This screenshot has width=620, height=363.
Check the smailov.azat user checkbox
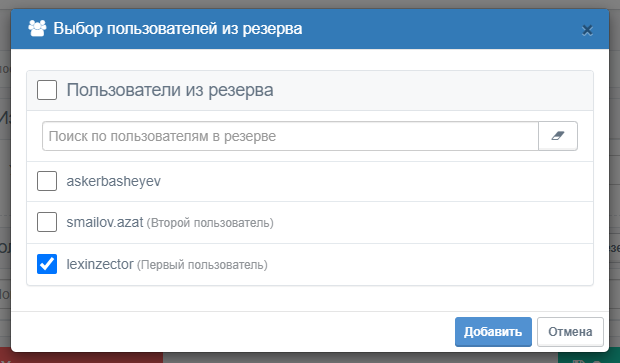(x=47, y=222)
